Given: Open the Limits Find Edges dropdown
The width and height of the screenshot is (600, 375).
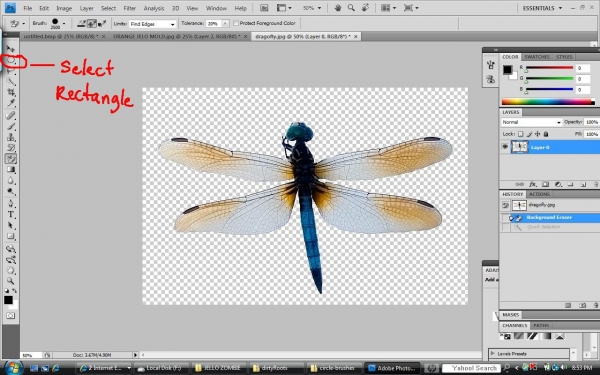Looking at the screenshot, I should 152,24.
